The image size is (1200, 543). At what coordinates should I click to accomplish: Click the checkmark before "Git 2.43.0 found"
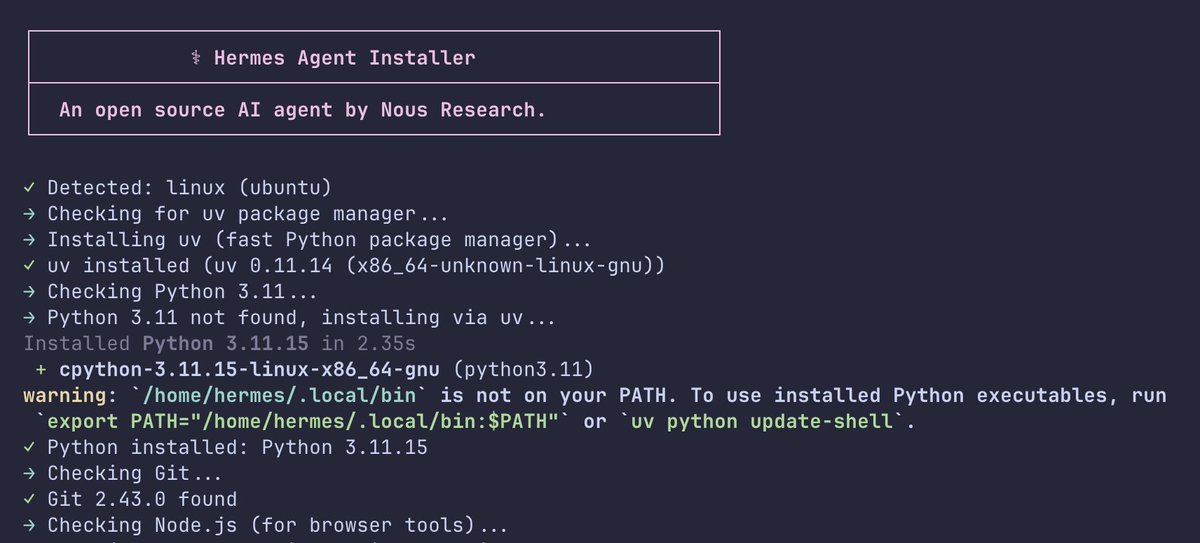click(x=30, y=500)
